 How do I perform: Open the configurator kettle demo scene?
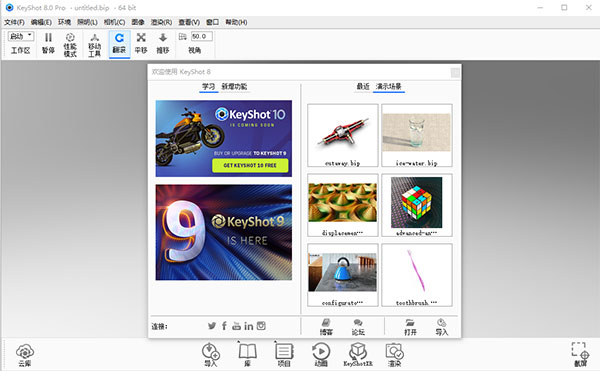click(343, 275)
